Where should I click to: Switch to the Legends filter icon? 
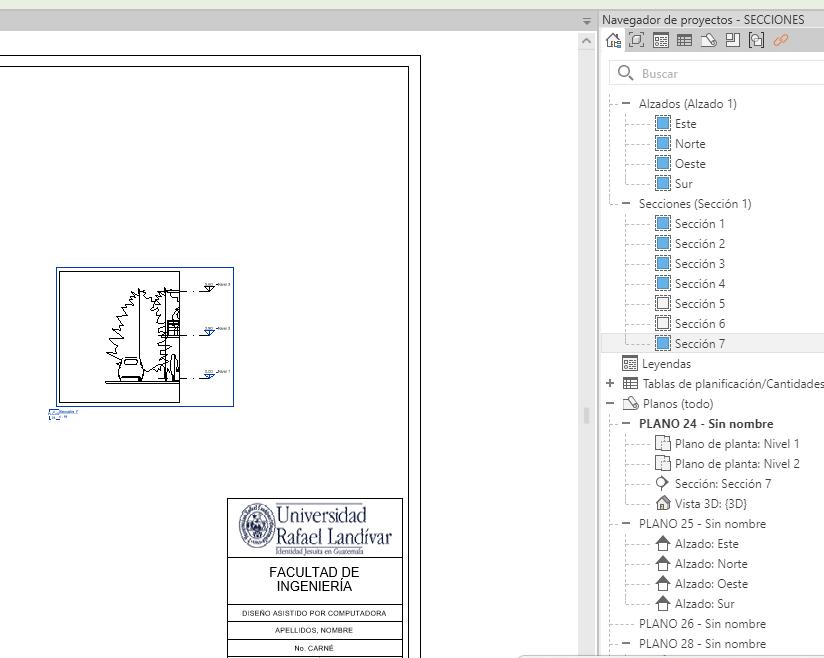click(661, 40)
